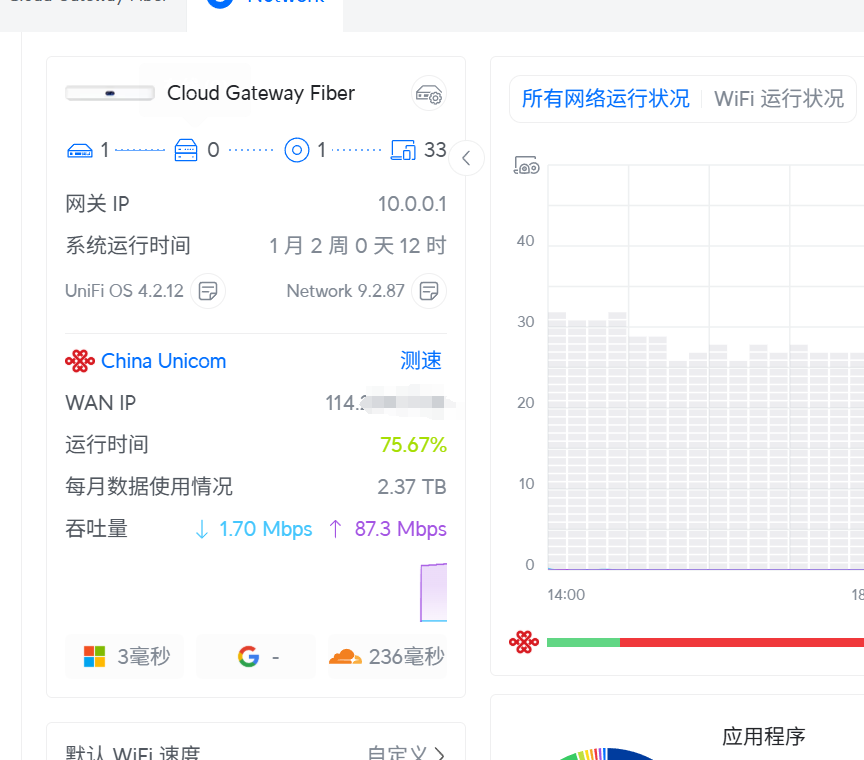The height and width of the screenshot is (760, 864).
Task: Click the 每月数据使用情况 label
Action: (x=149, y=487)
